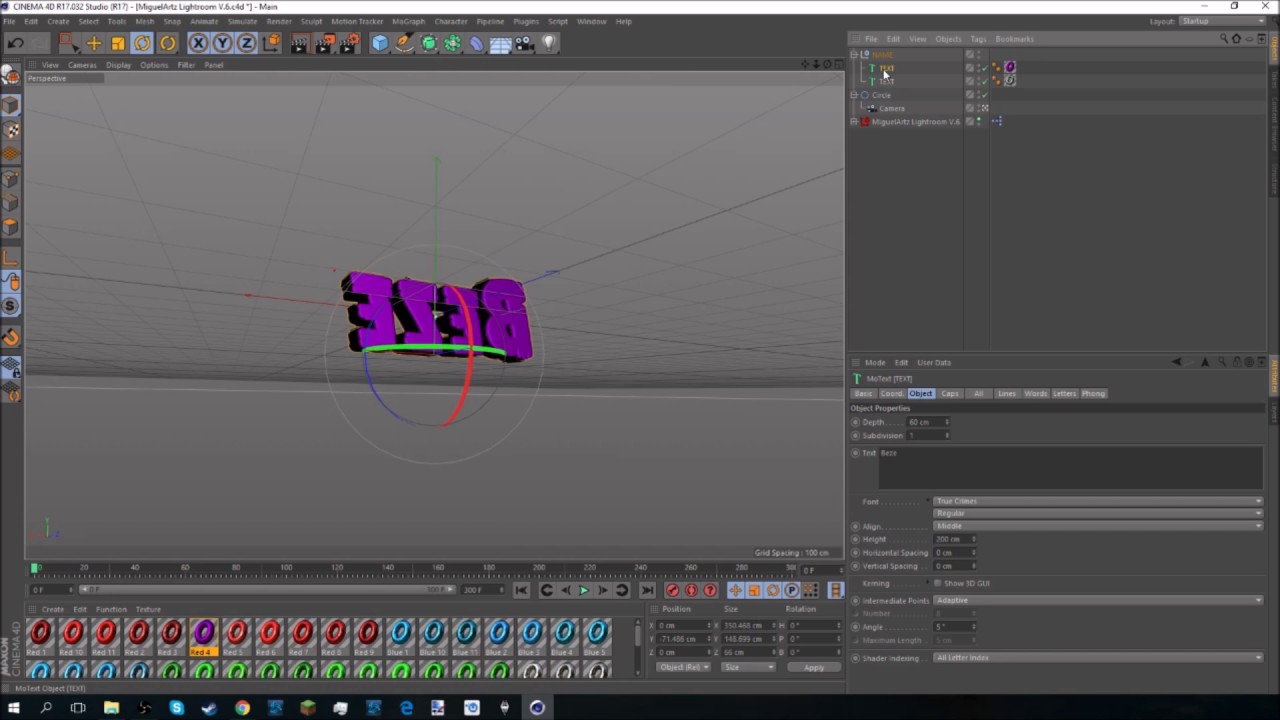Render the active view

coord(299,43)
